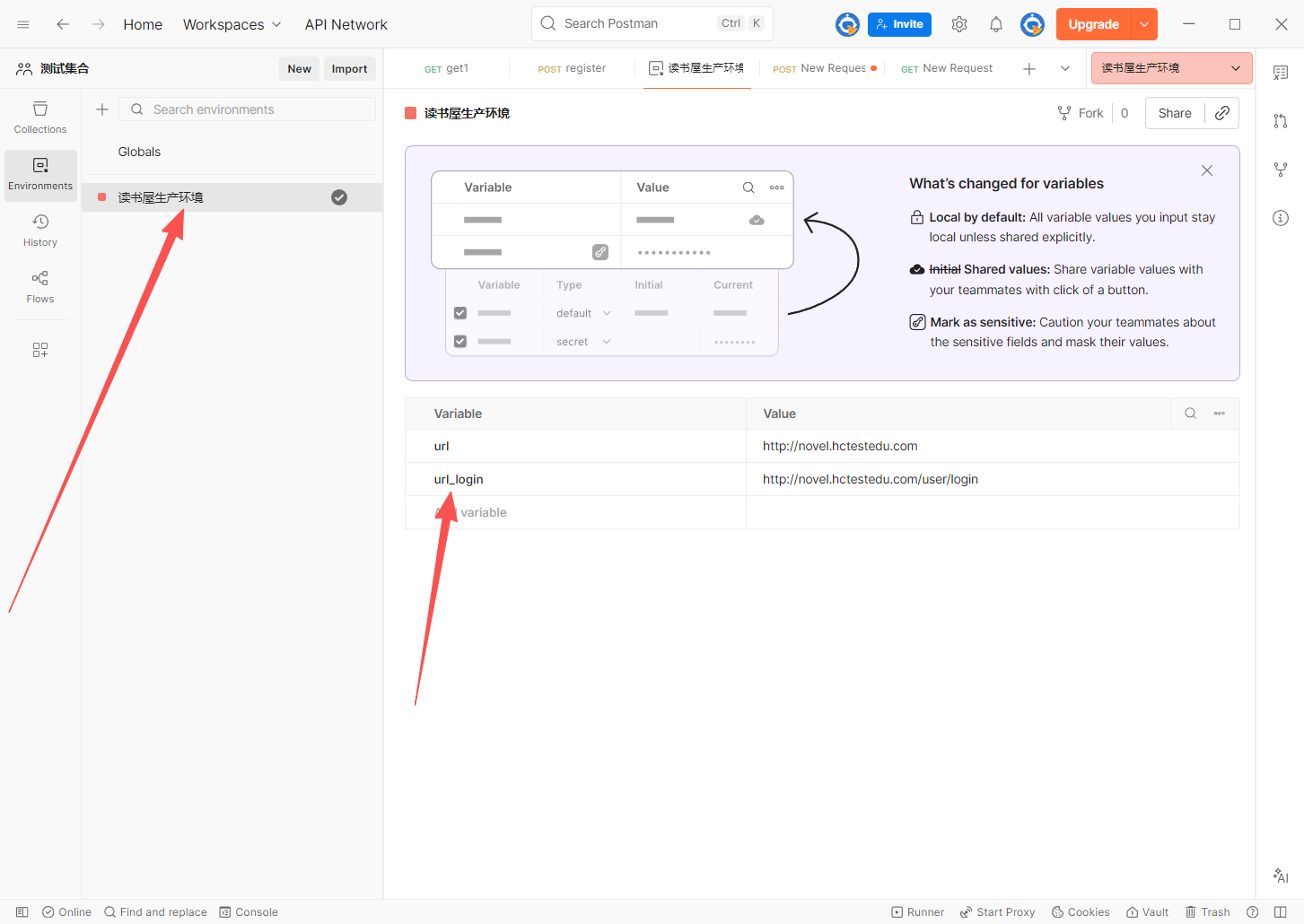Open Postbot AI icon

click(x=1281, y=876)
